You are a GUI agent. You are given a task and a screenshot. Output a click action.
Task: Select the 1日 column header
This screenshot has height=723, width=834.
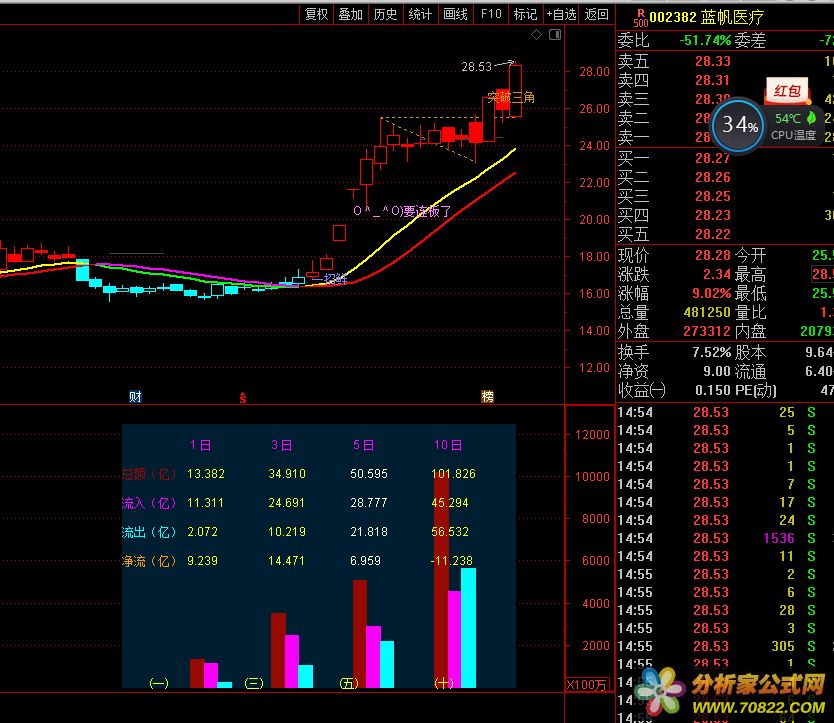pos(201,445)
